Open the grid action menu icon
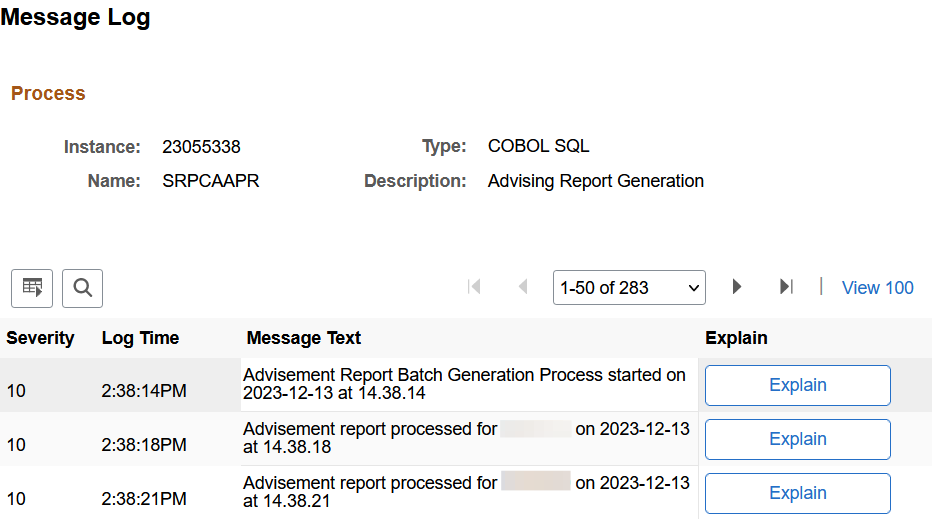This screenshot has width=932, height=519. click(x=32, y=288)
